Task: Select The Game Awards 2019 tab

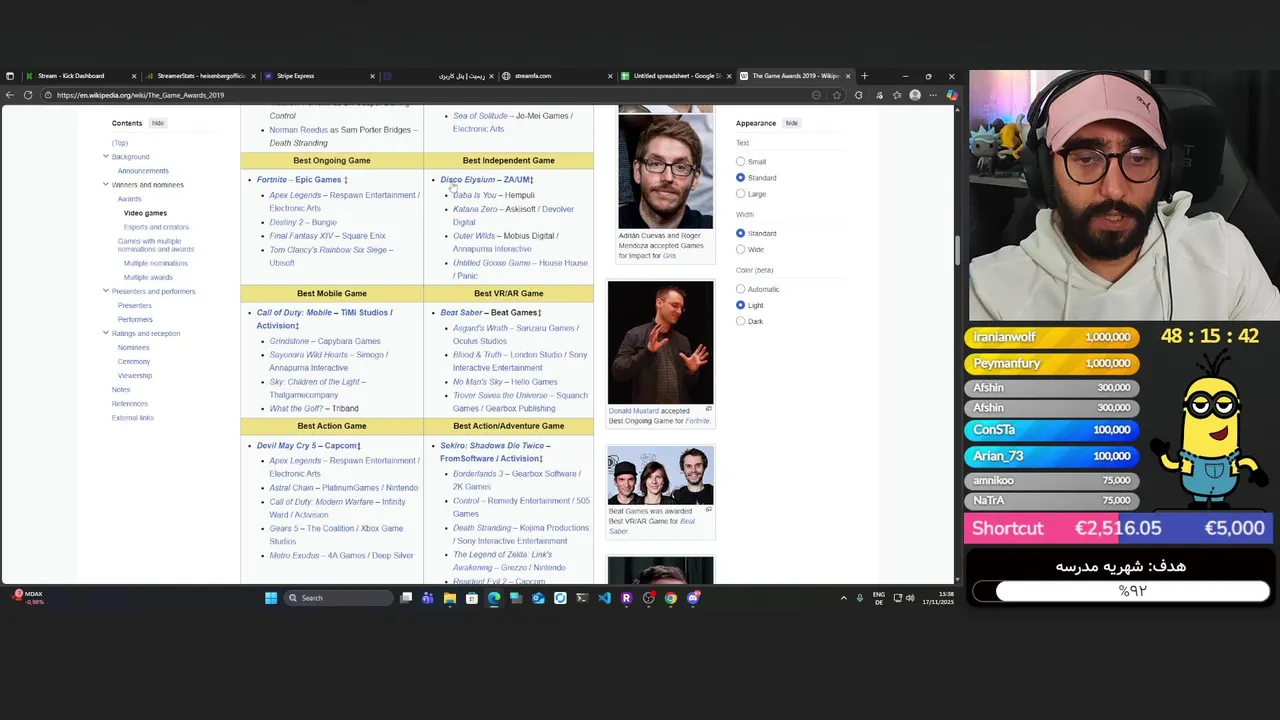Action: click(796, 76)
